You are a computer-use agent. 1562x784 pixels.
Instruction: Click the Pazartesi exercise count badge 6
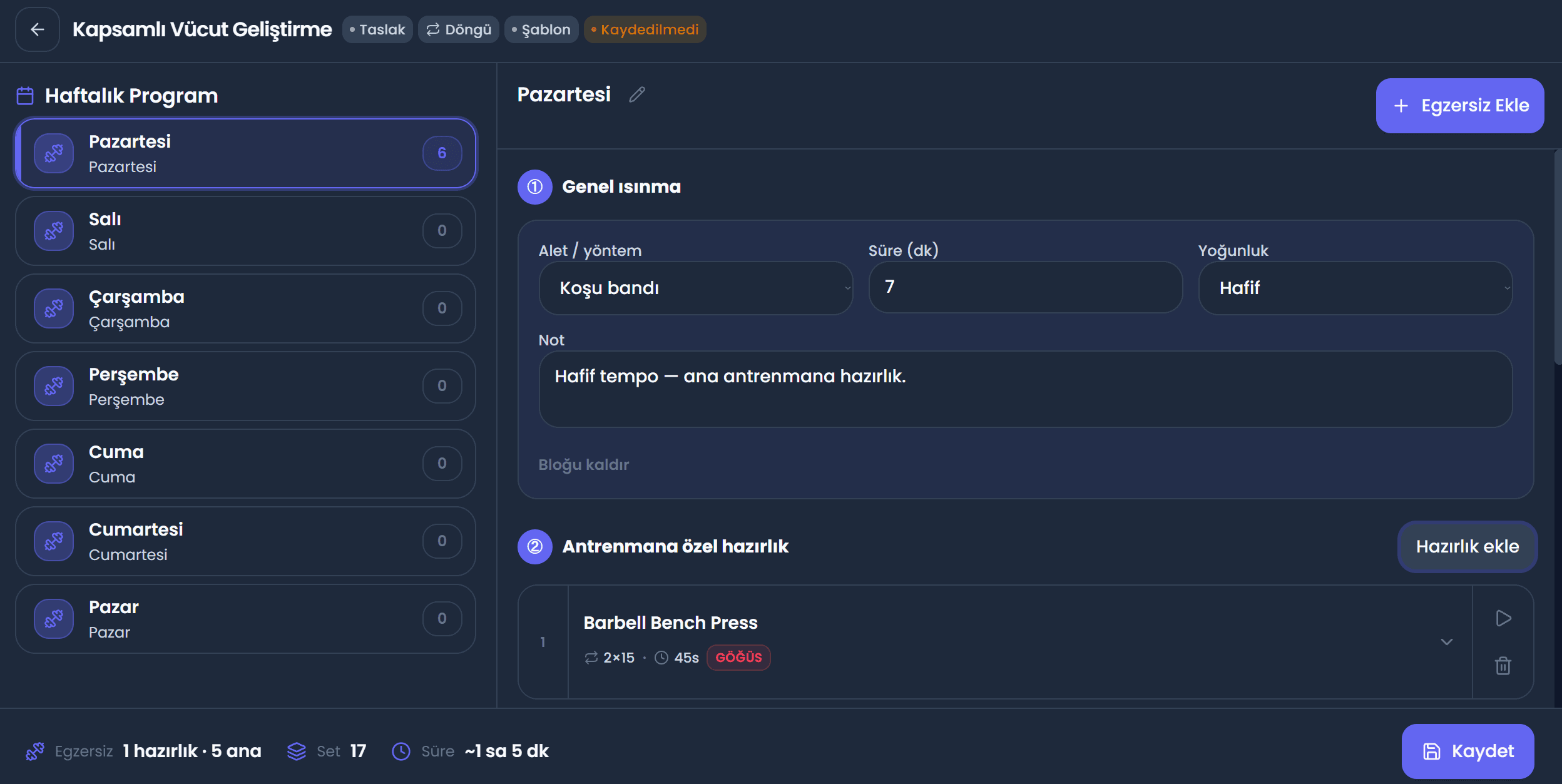pos(442,153)
